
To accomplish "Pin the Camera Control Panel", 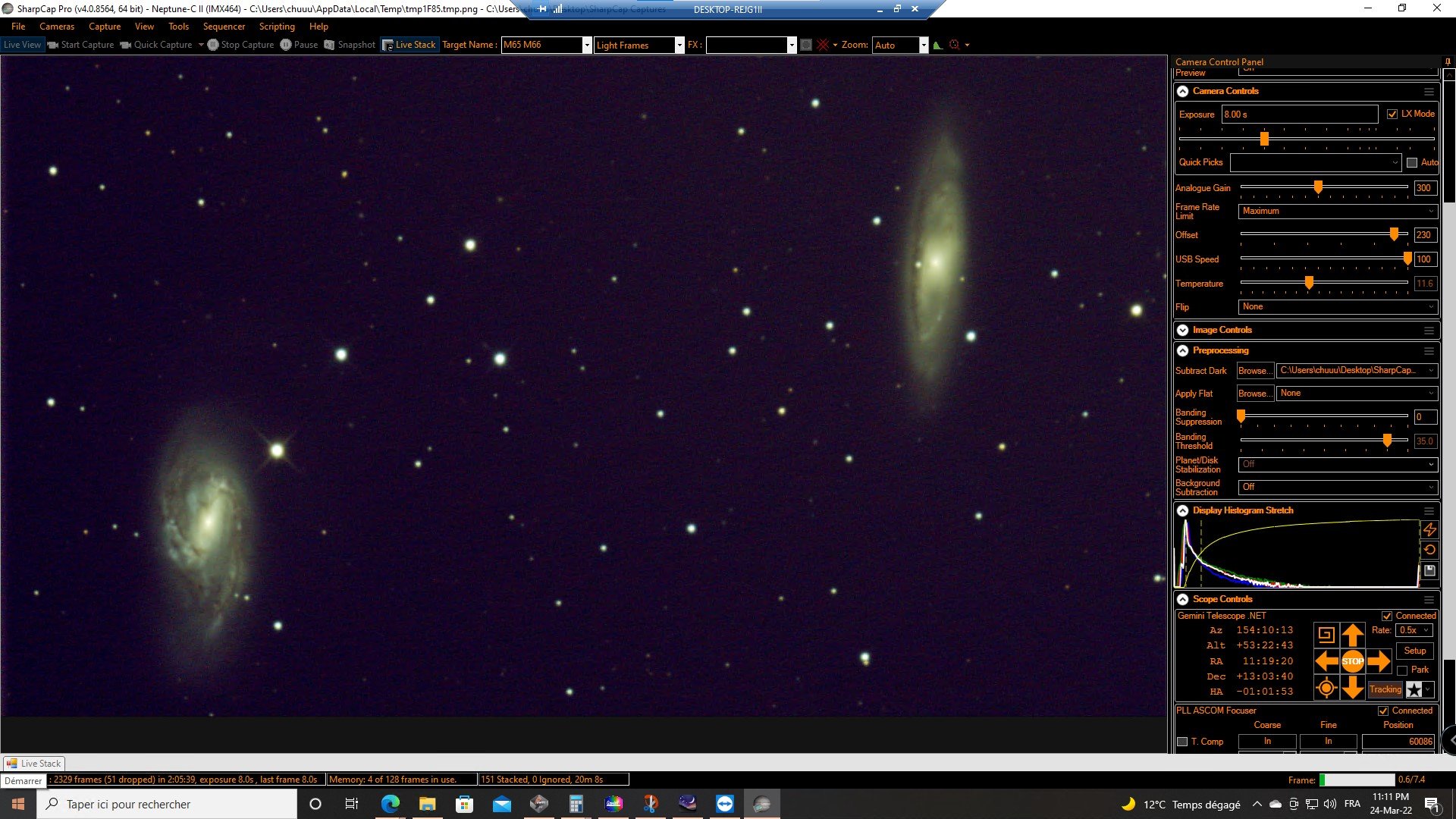I will pos(1448,62).
